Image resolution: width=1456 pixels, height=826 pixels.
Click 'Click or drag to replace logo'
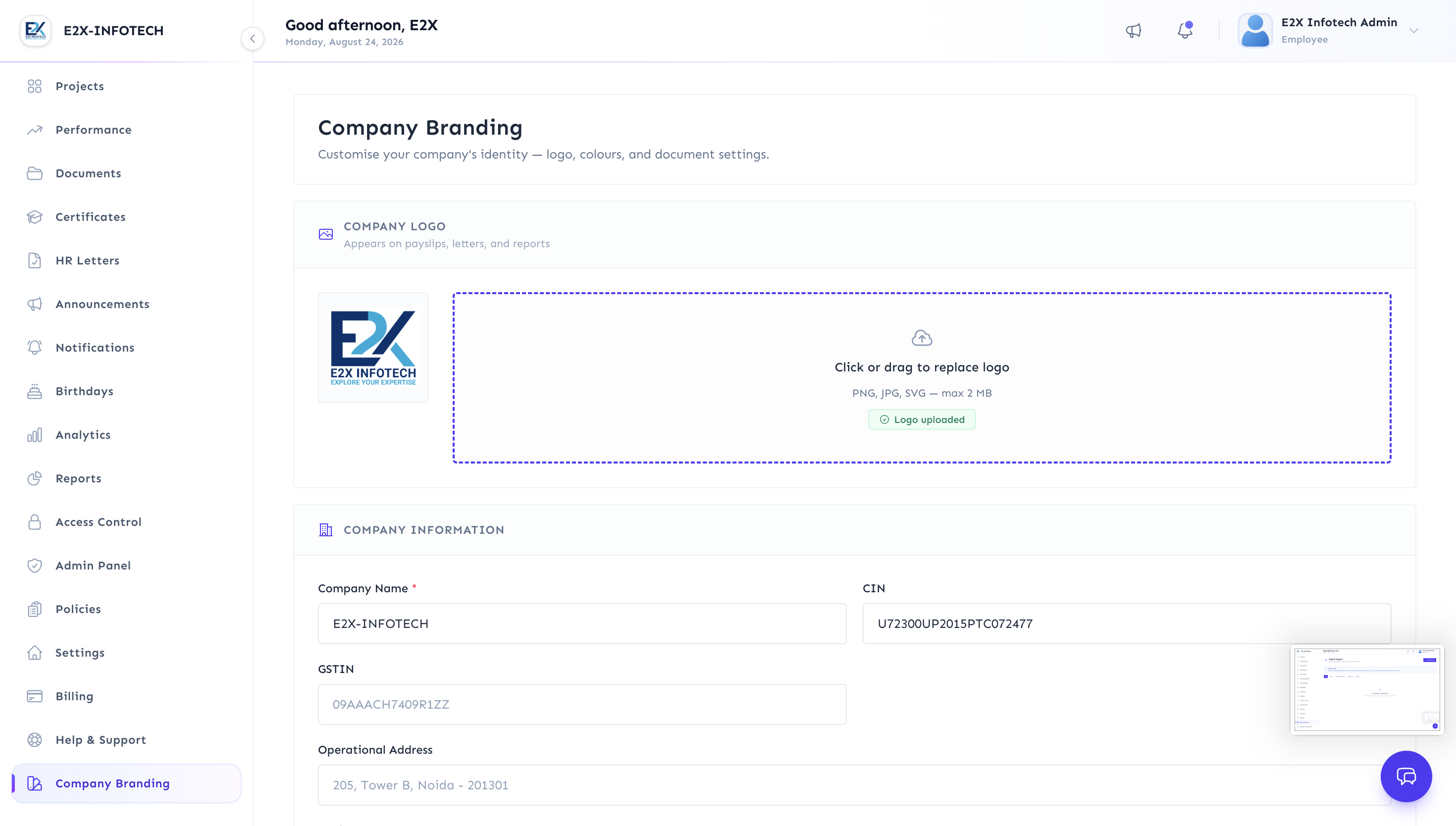922,367
